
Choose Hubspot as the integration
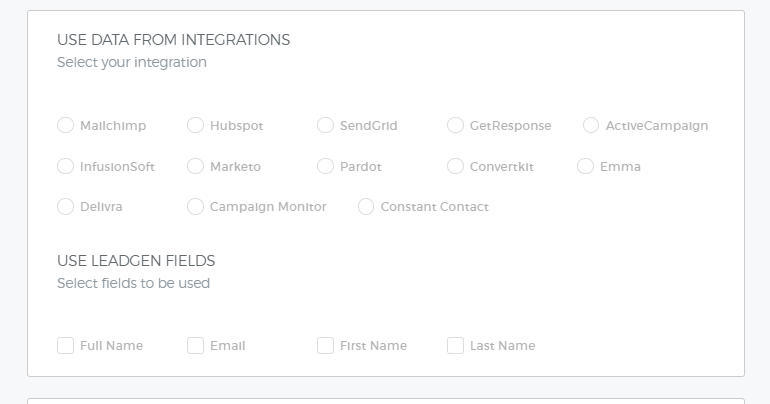(x=196, y=125)
